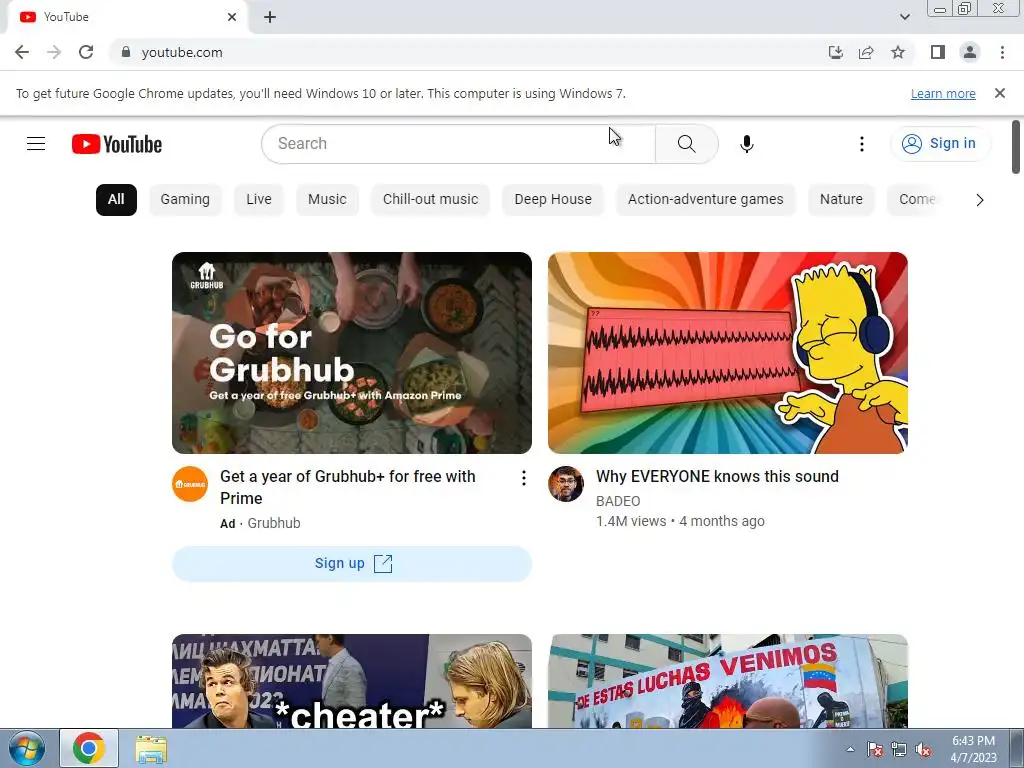Image resolution: width=1024 pixels, height=768 pixels.
Task: Open Windows Explorer from the taskbar
Action: (151, 748)
